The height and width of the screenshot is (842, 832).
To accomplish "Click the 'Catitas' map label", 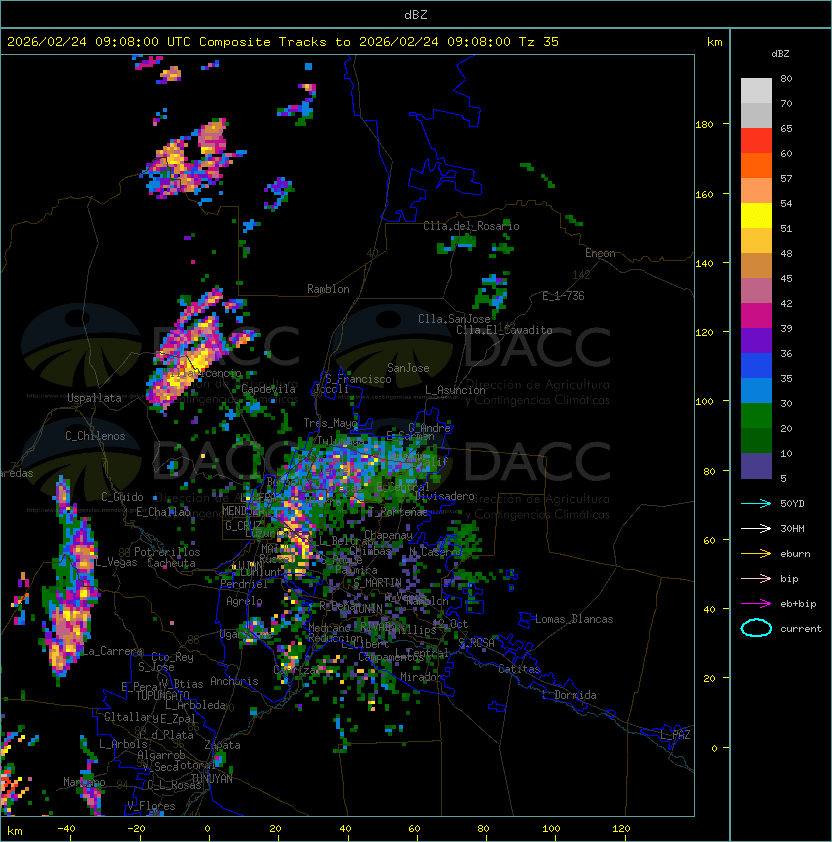I will [519, 669].
